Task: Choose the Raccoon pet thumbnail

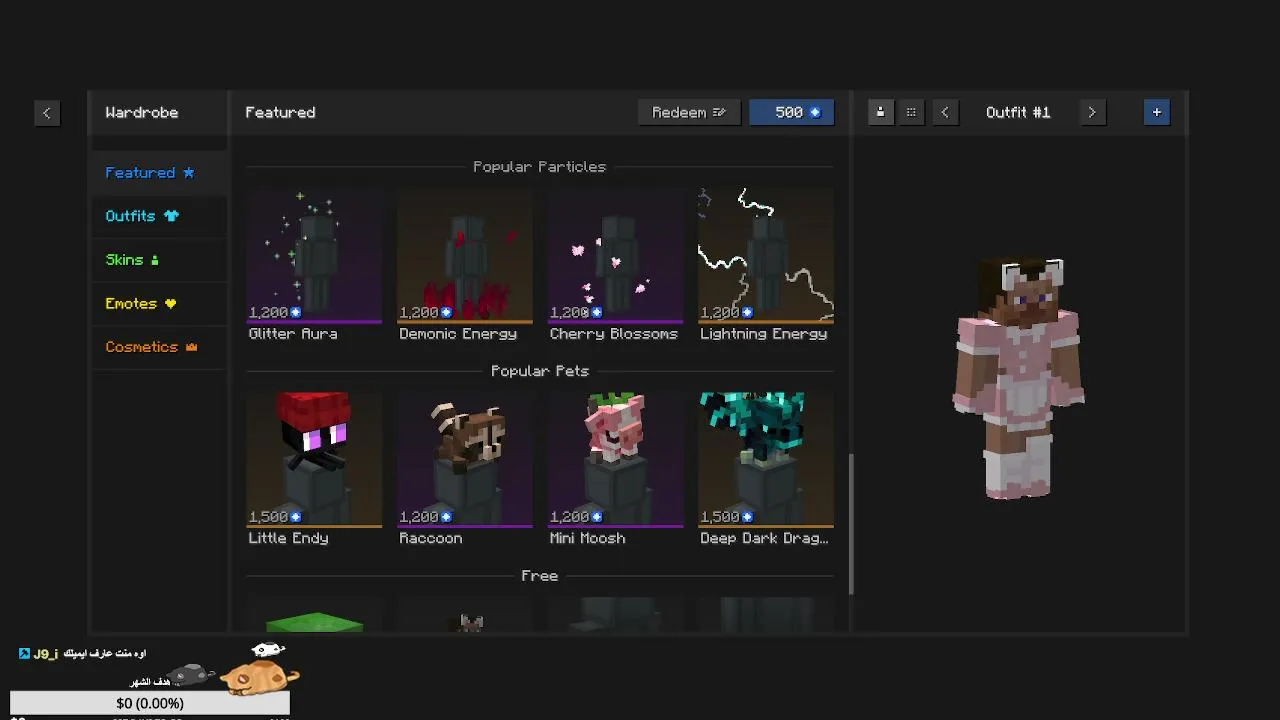Action: [x=465, y=459]
